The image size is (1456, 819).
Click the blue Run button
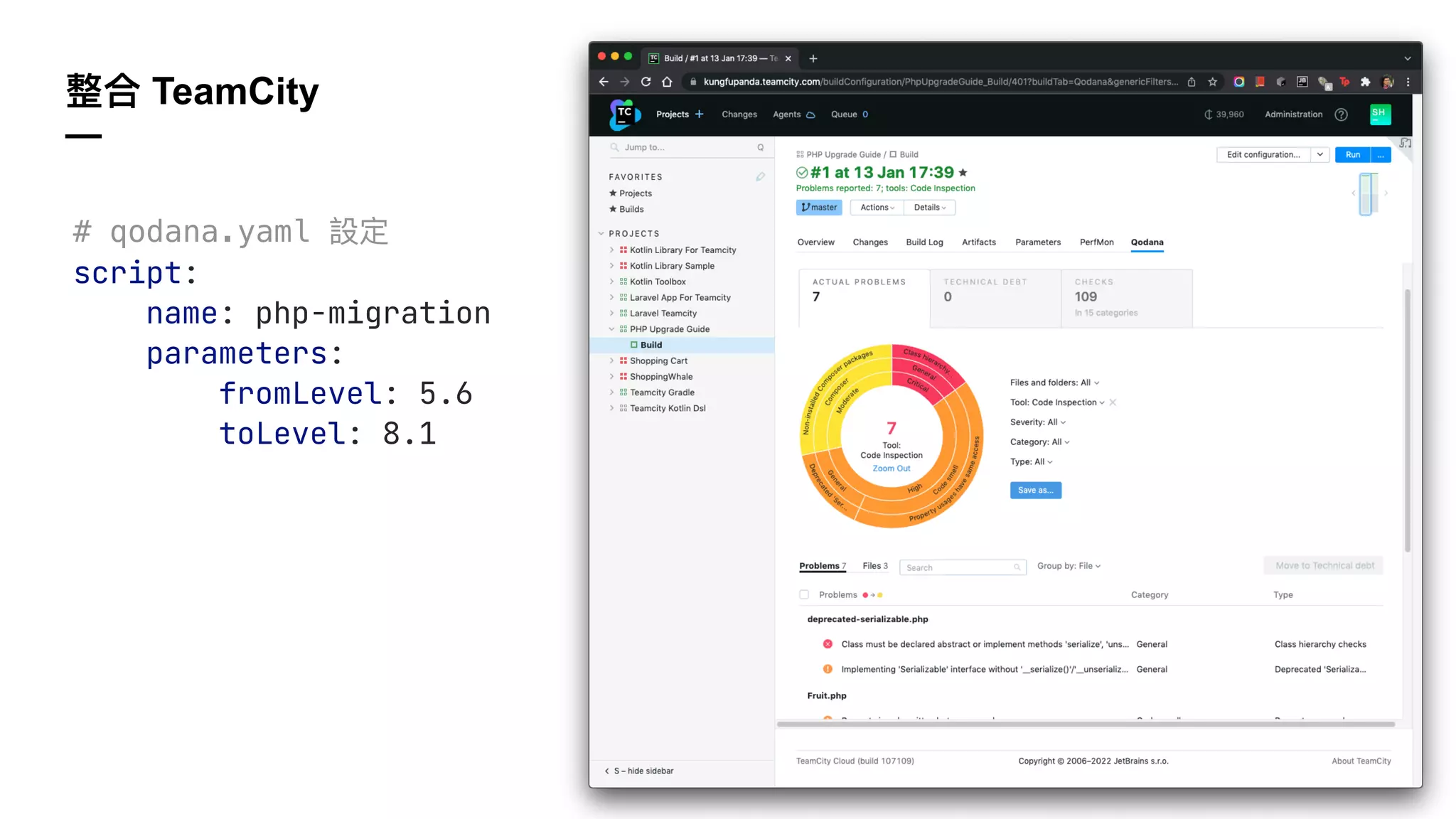coord(1352,154)
